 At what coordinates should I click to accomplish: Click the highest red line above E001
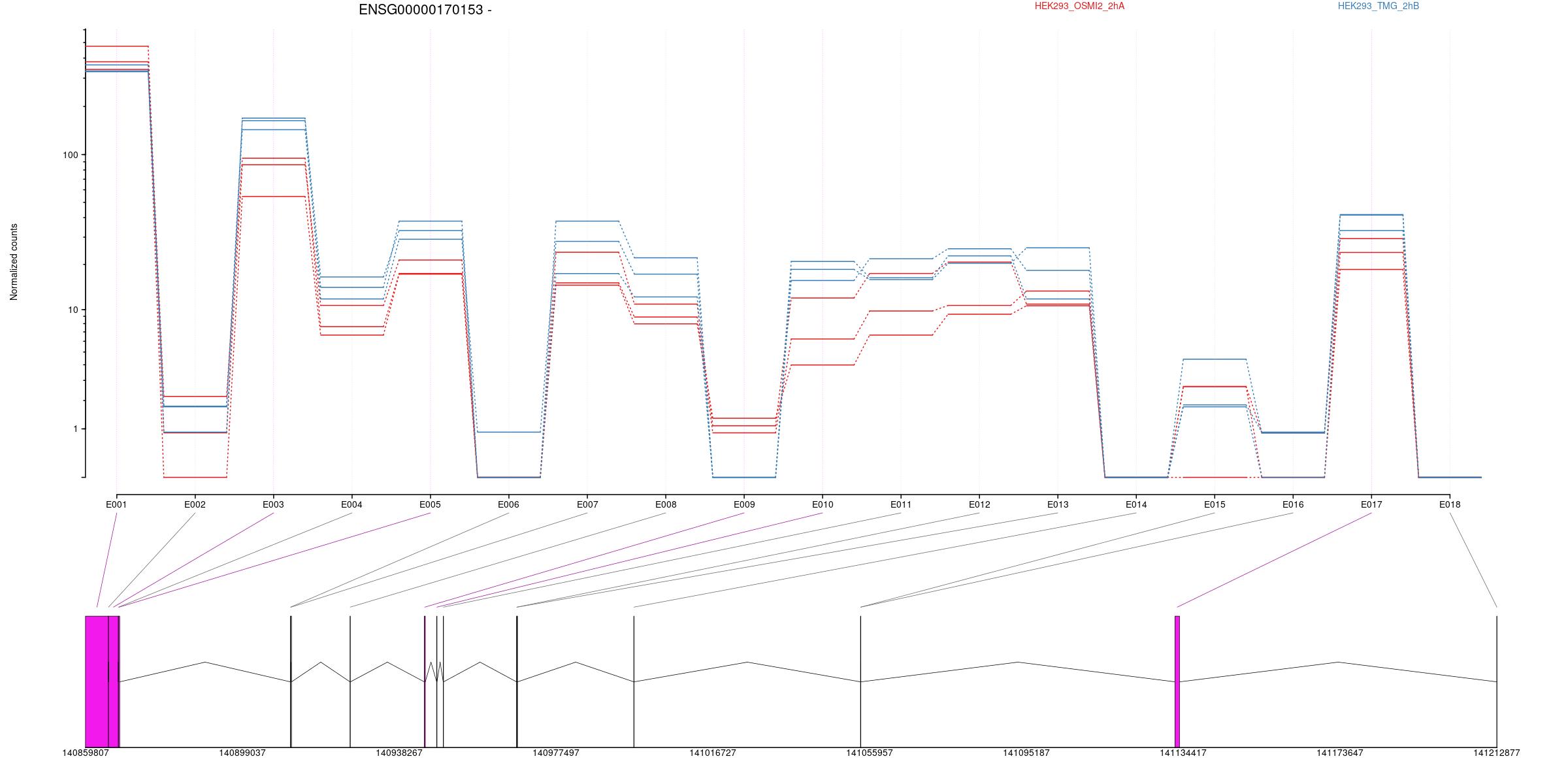pyautogui.click(x=117, y=46)
